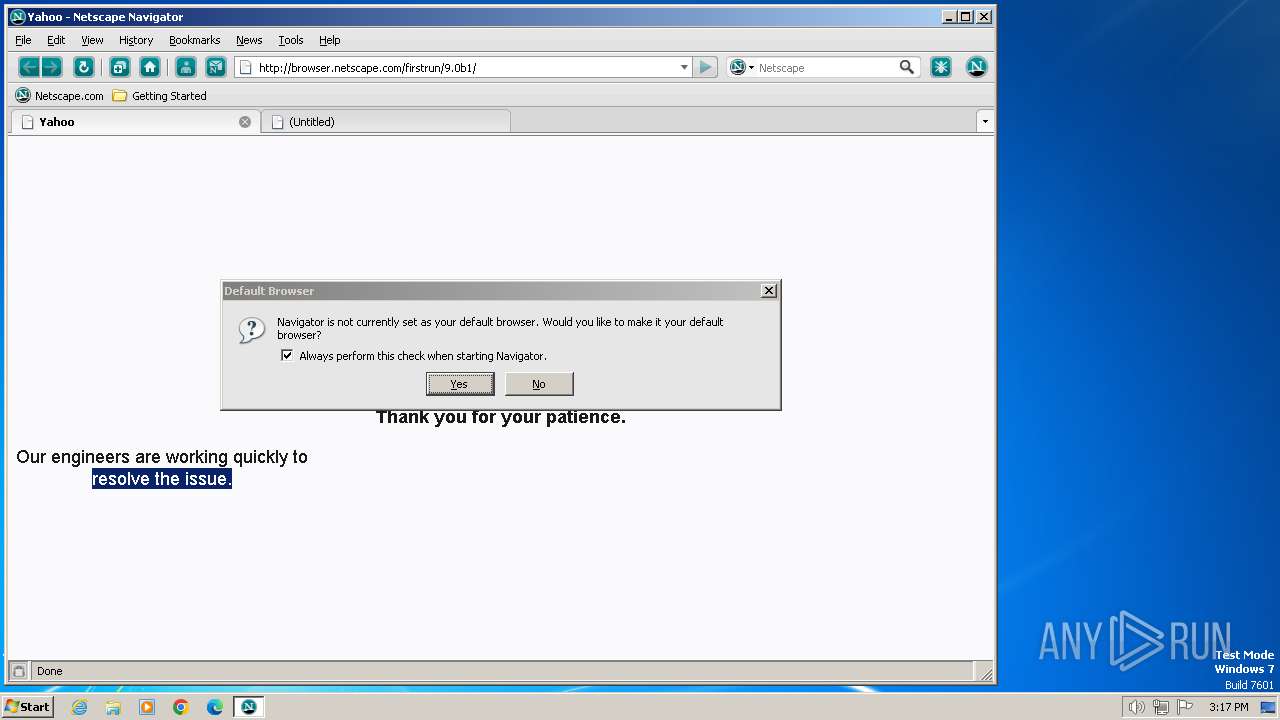This screenshot has width=1280, height=720.
Task: Switch to the (Untitled) tab
Action: point(386,122)
